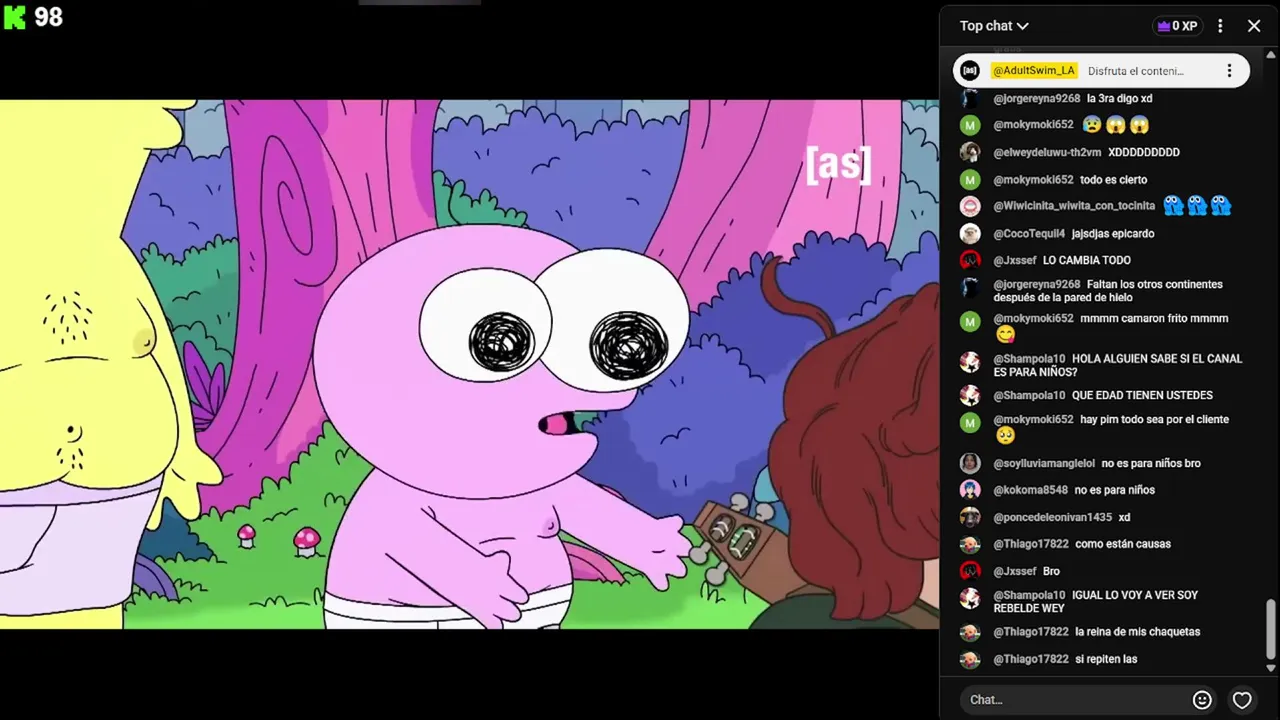Viewport: 1280px width, 720px height.
Task: Click blue ghost emojis from Wiwicinita
Action: click(1197, 206)
